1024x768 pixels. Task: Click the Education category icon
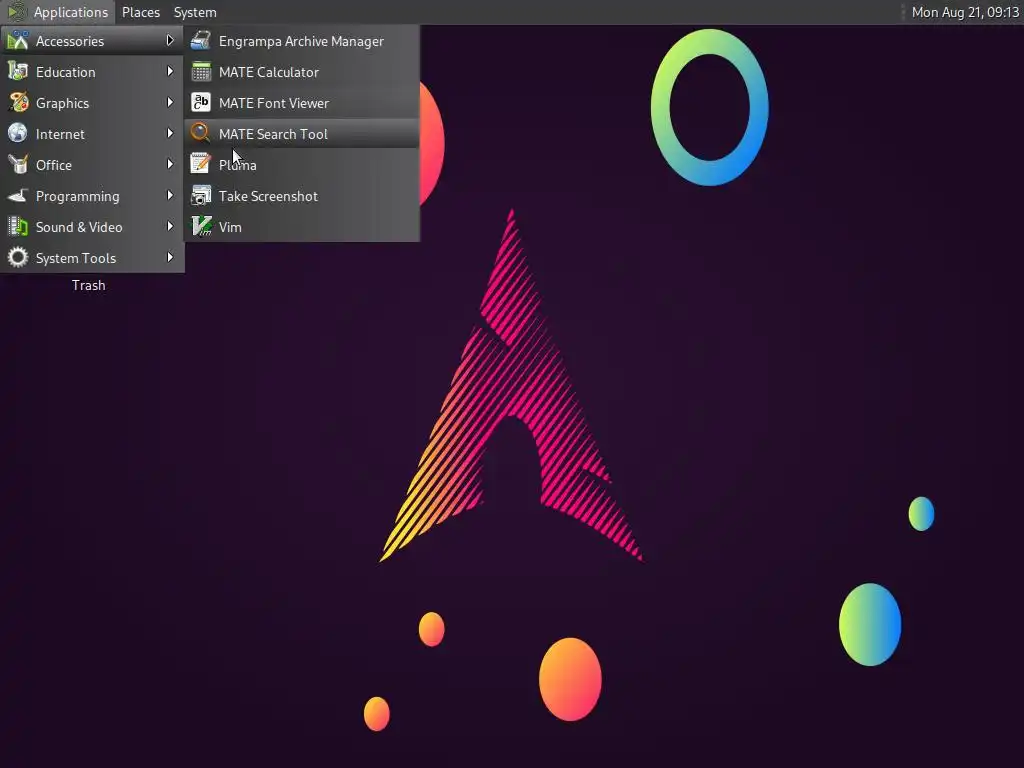(x=18, y=72)
